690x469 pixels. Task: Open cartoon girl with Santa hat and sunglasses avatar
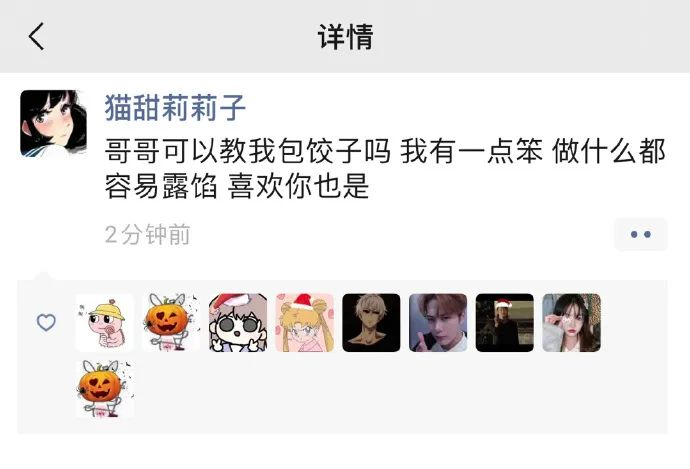(x=238, y=322)
